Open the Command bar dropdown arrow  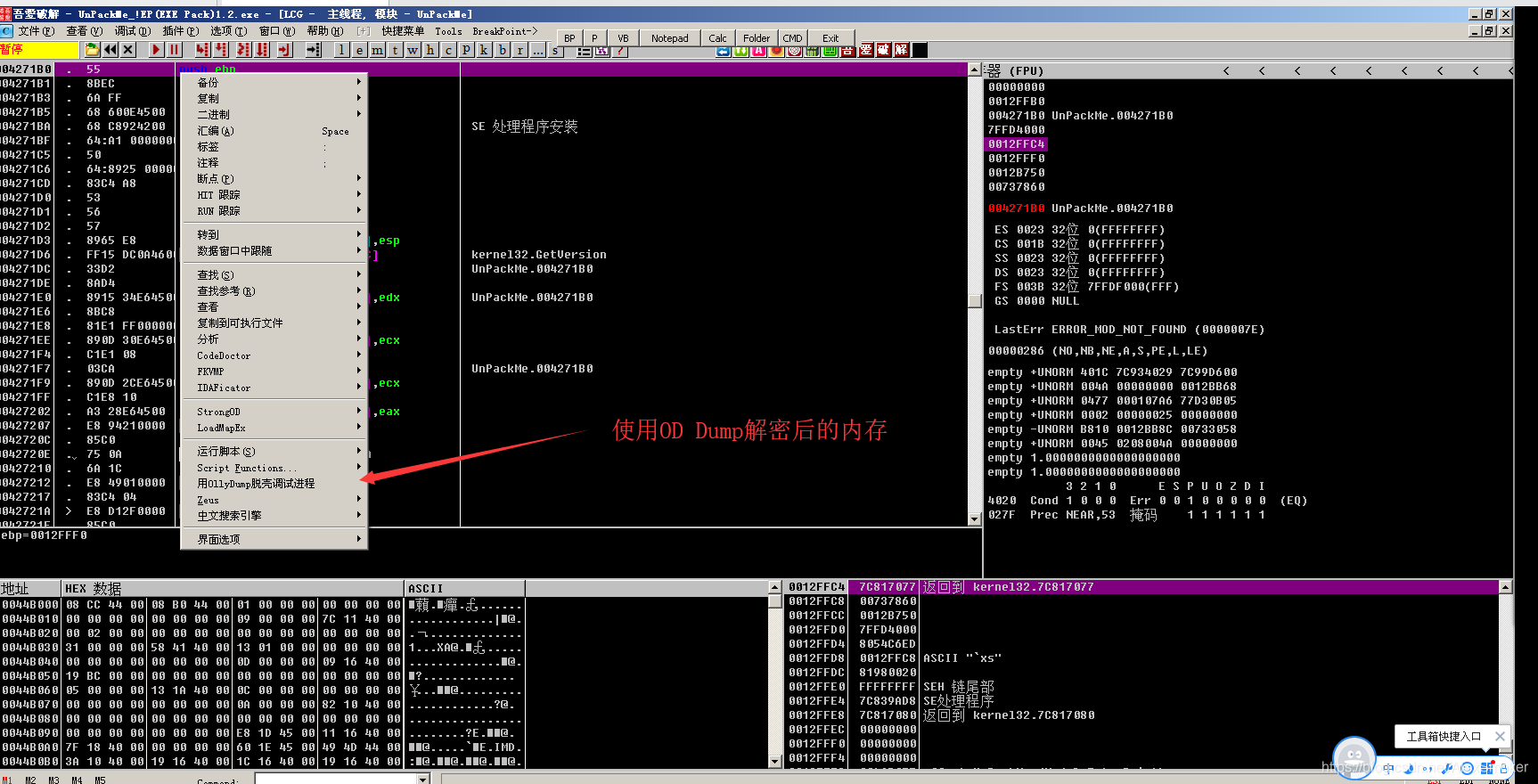point(423,780)
